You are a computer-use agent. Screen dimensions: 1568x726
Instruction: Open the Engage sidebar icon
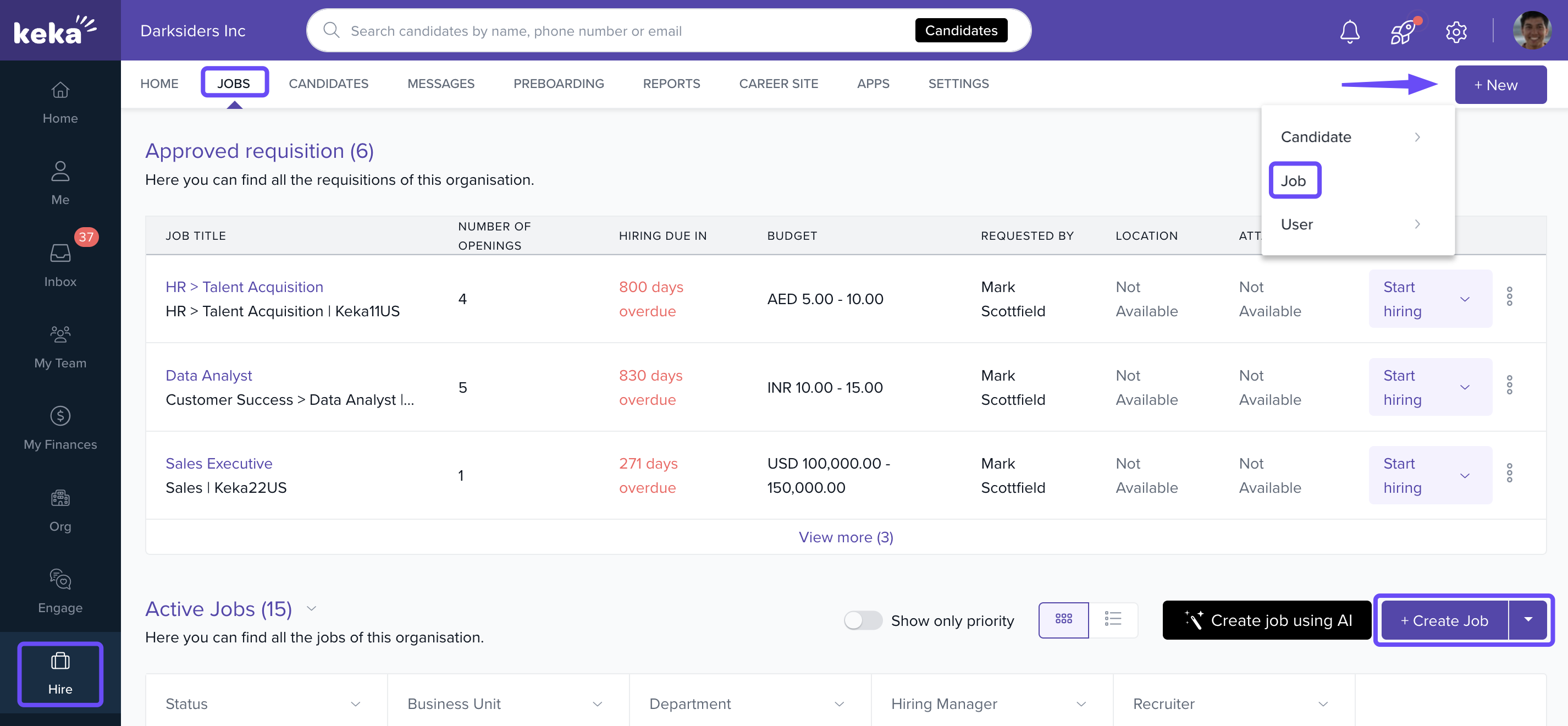[60, 591]
